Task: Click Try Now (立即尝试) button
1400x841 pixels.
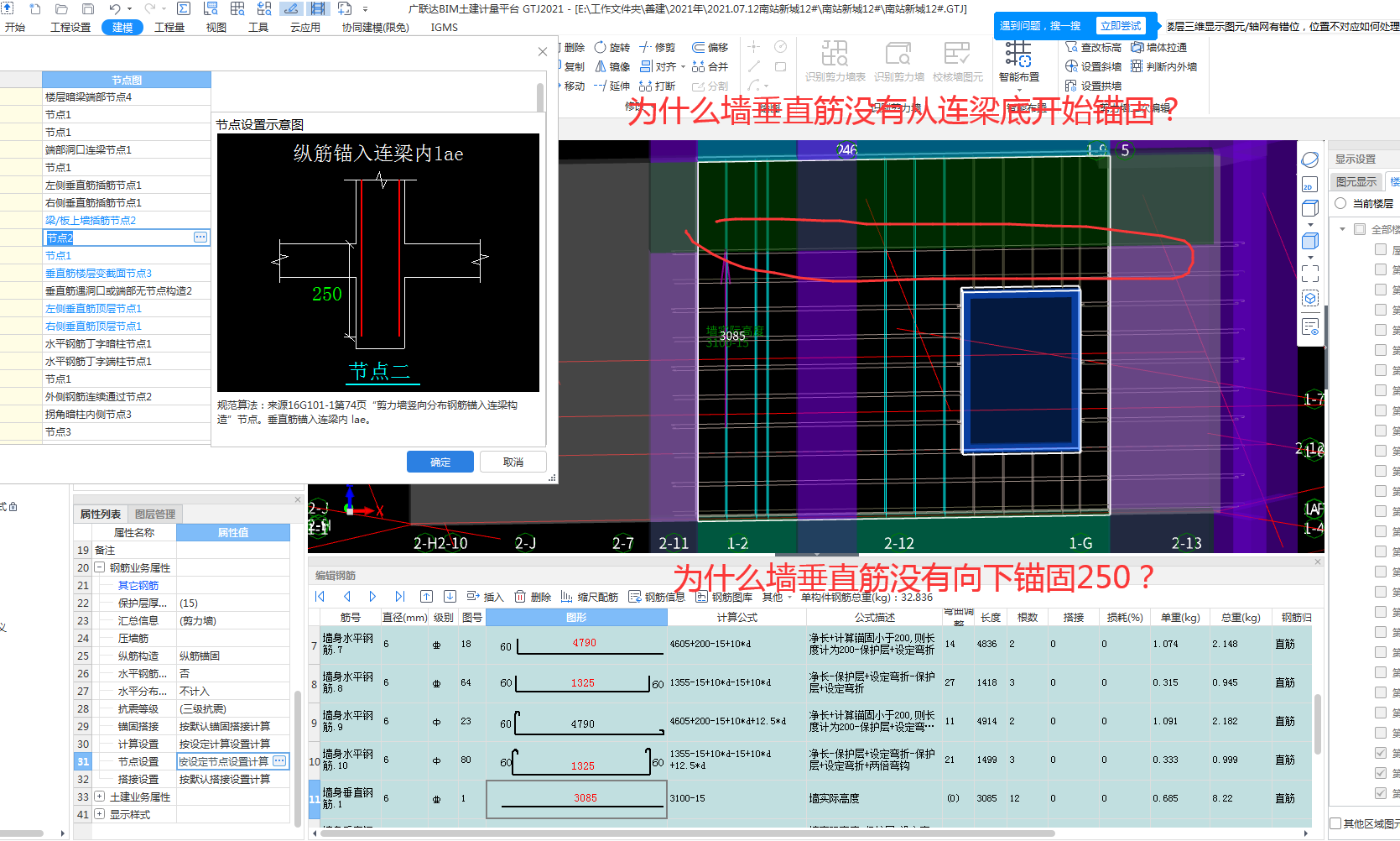Action: pos(1121,26)
